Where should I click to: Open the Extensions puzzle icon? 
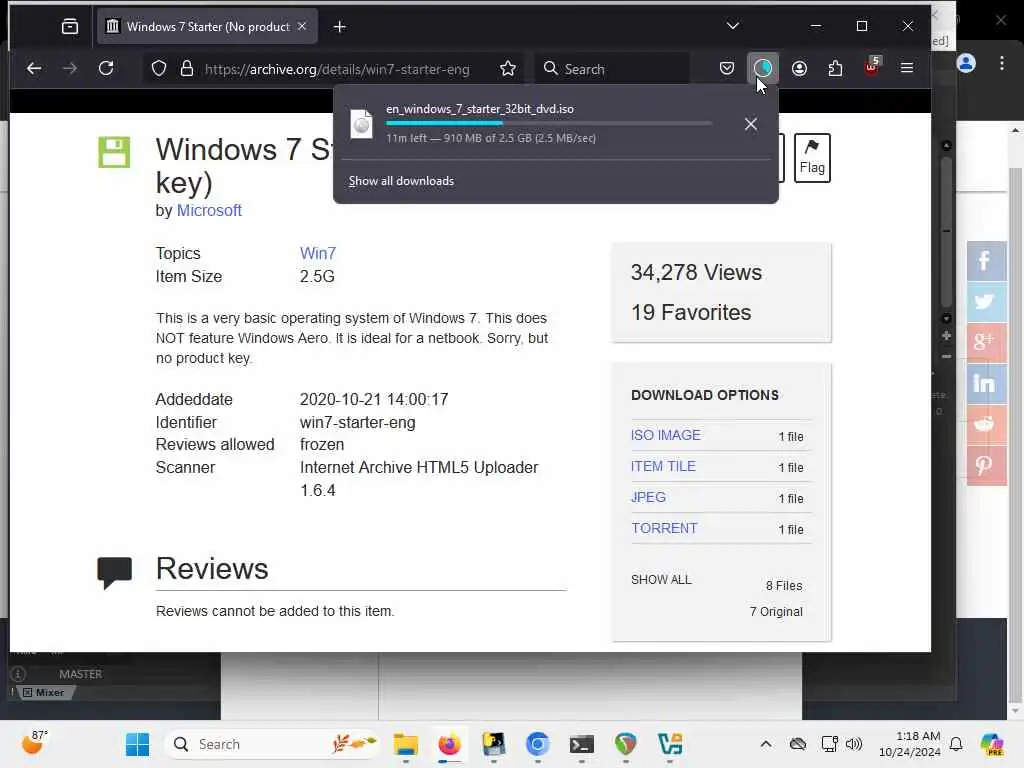point(835,68)
